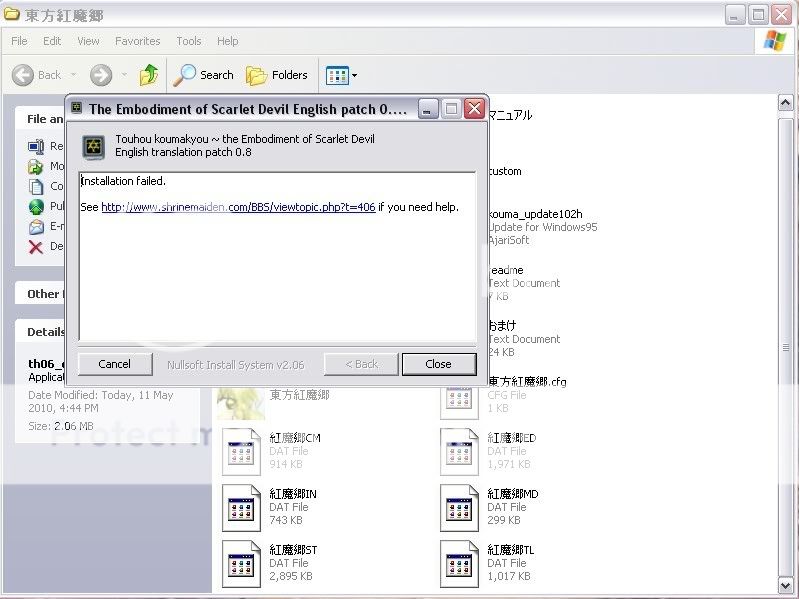799x599 pixels.
Task: Expand the Views dropdown arrow
Action: coord(355,76)
